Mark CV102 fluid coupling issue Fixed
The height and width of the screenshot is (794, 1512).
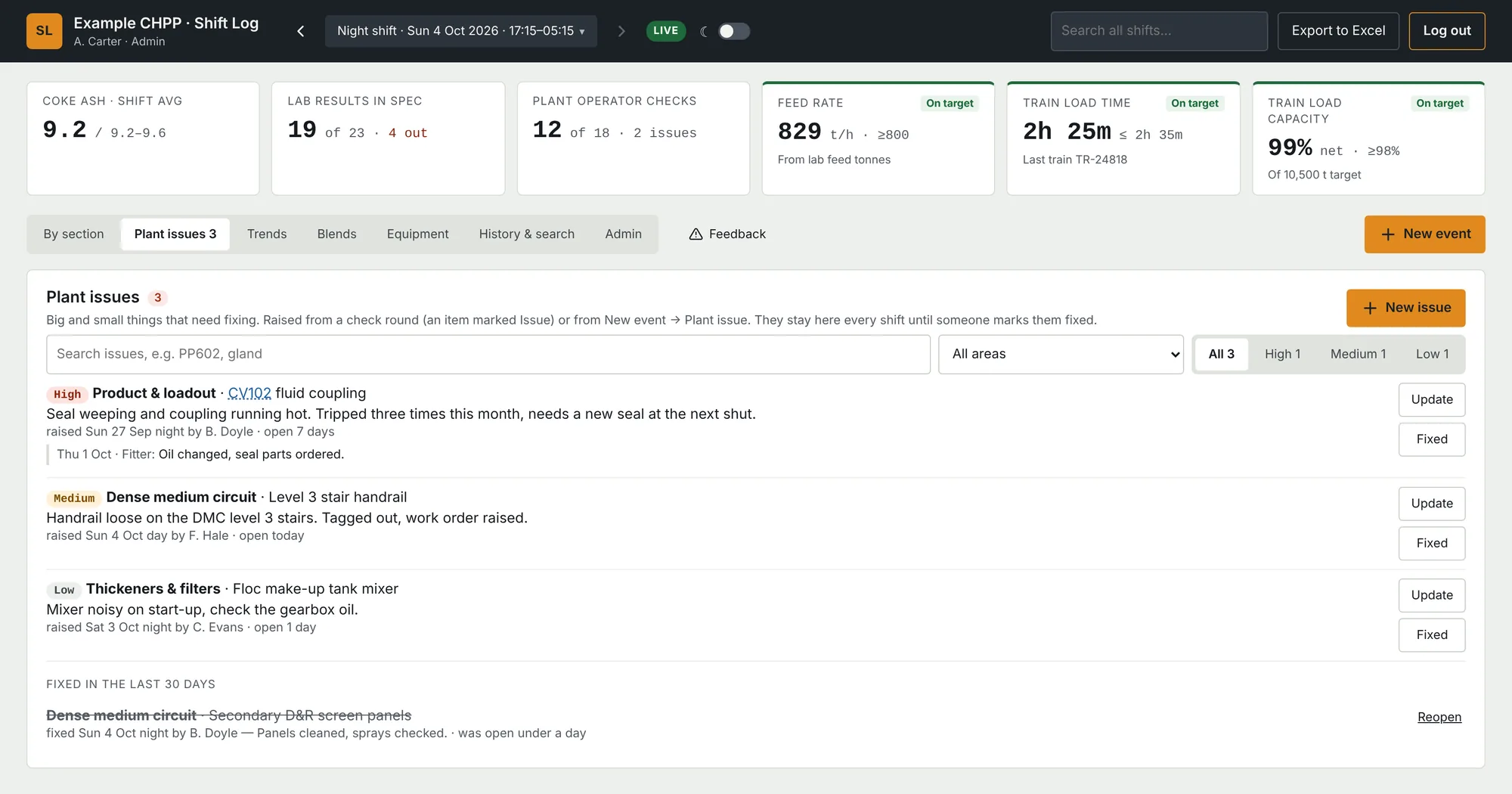[x=1432, y=439]
